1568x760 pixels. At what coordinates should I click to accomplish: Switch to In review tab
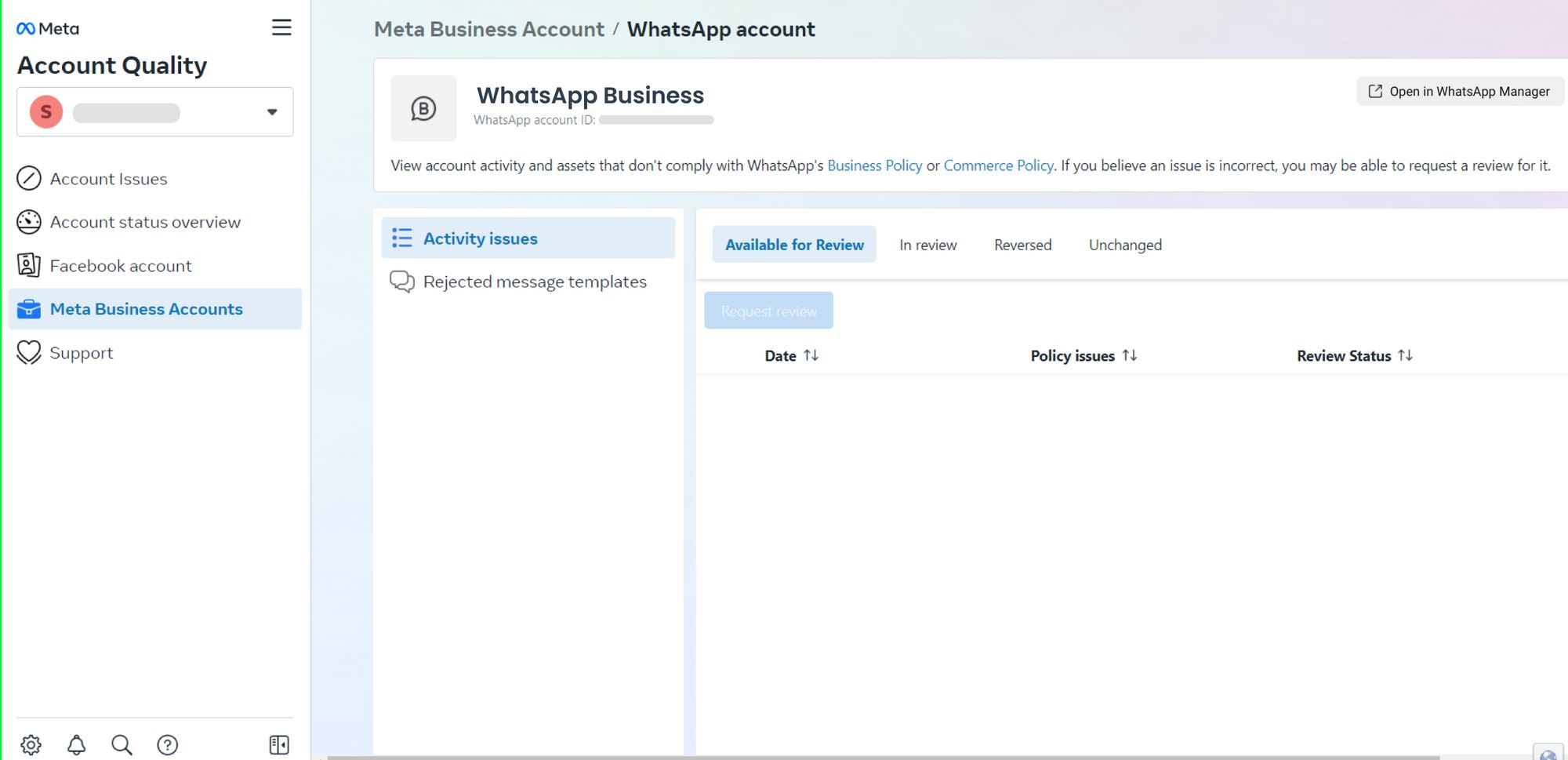click(x=928, y=245)
